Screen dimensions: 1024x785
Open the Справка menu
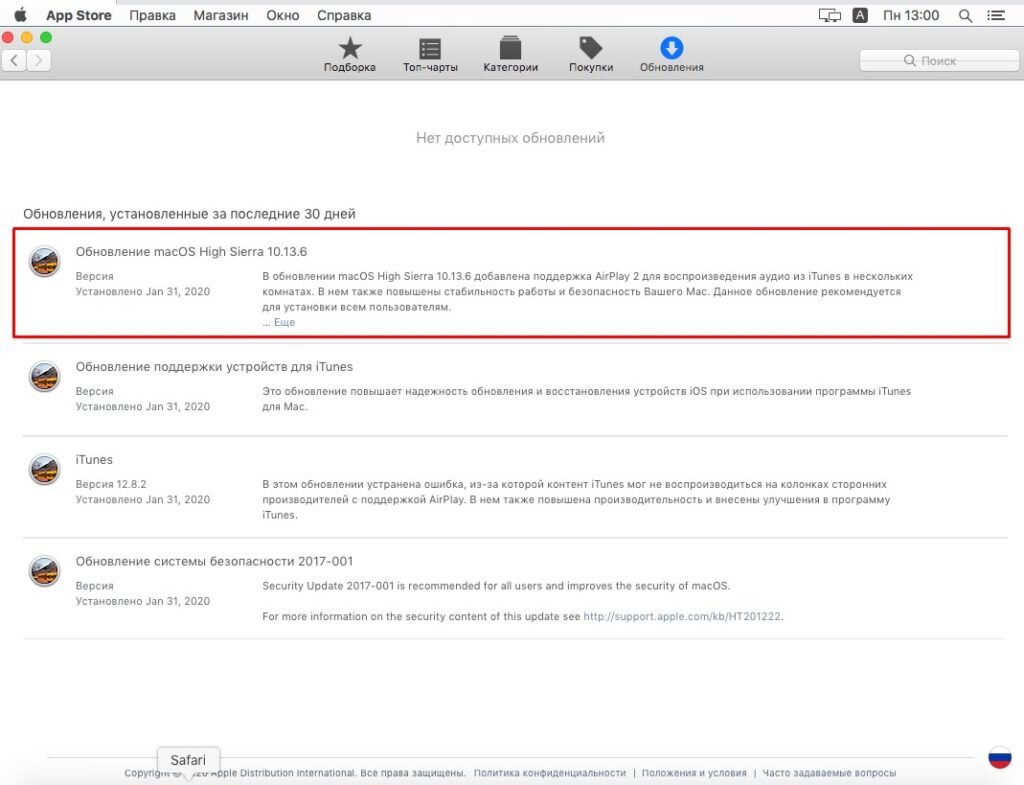344,15
